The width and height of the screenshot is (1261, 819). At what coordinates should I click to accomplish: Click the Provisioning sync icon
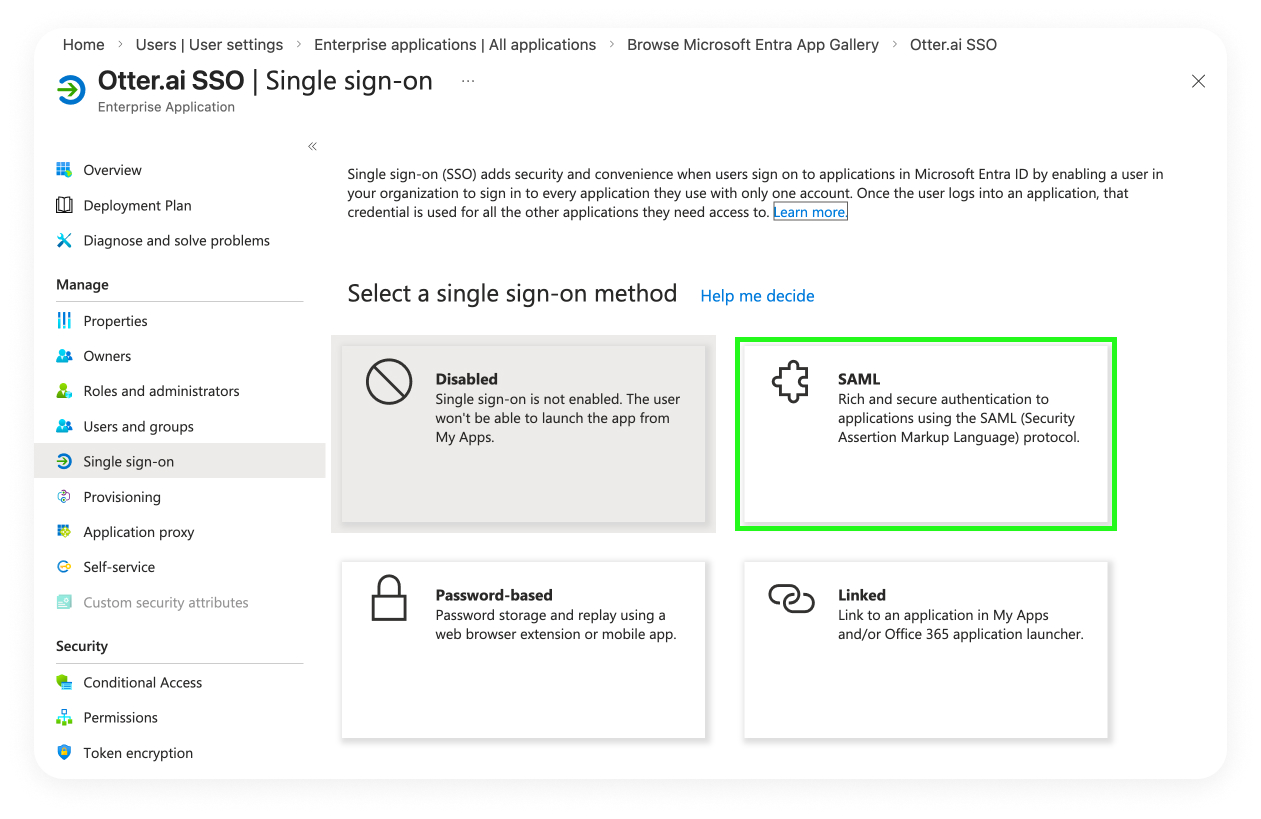click(64, 497)
